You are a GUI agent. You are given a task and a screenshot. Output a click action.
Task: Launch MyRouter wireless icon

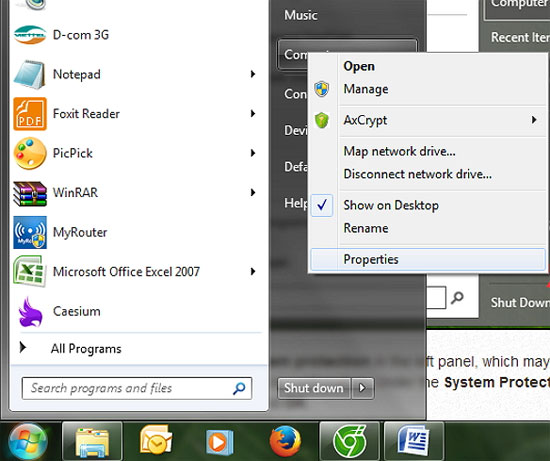[30, 232]
